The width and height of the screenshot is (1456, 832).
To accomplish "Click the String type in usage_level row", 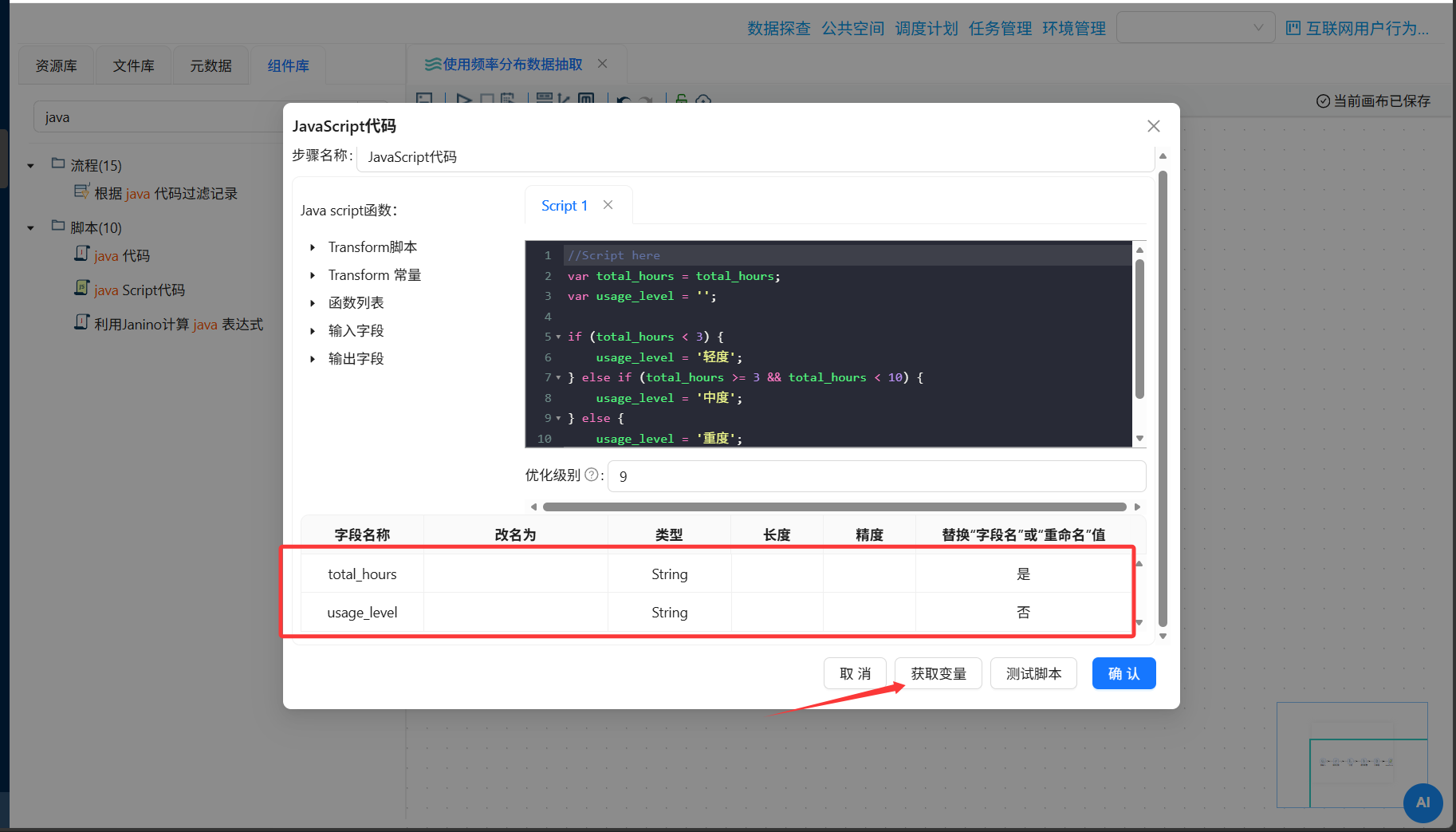I will point(669,612).
